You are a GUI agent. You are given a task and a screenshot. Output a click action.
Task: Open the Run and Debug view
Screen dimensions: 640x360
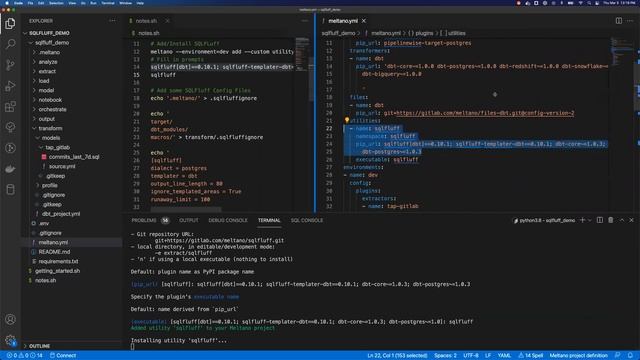tap(10, 86)
